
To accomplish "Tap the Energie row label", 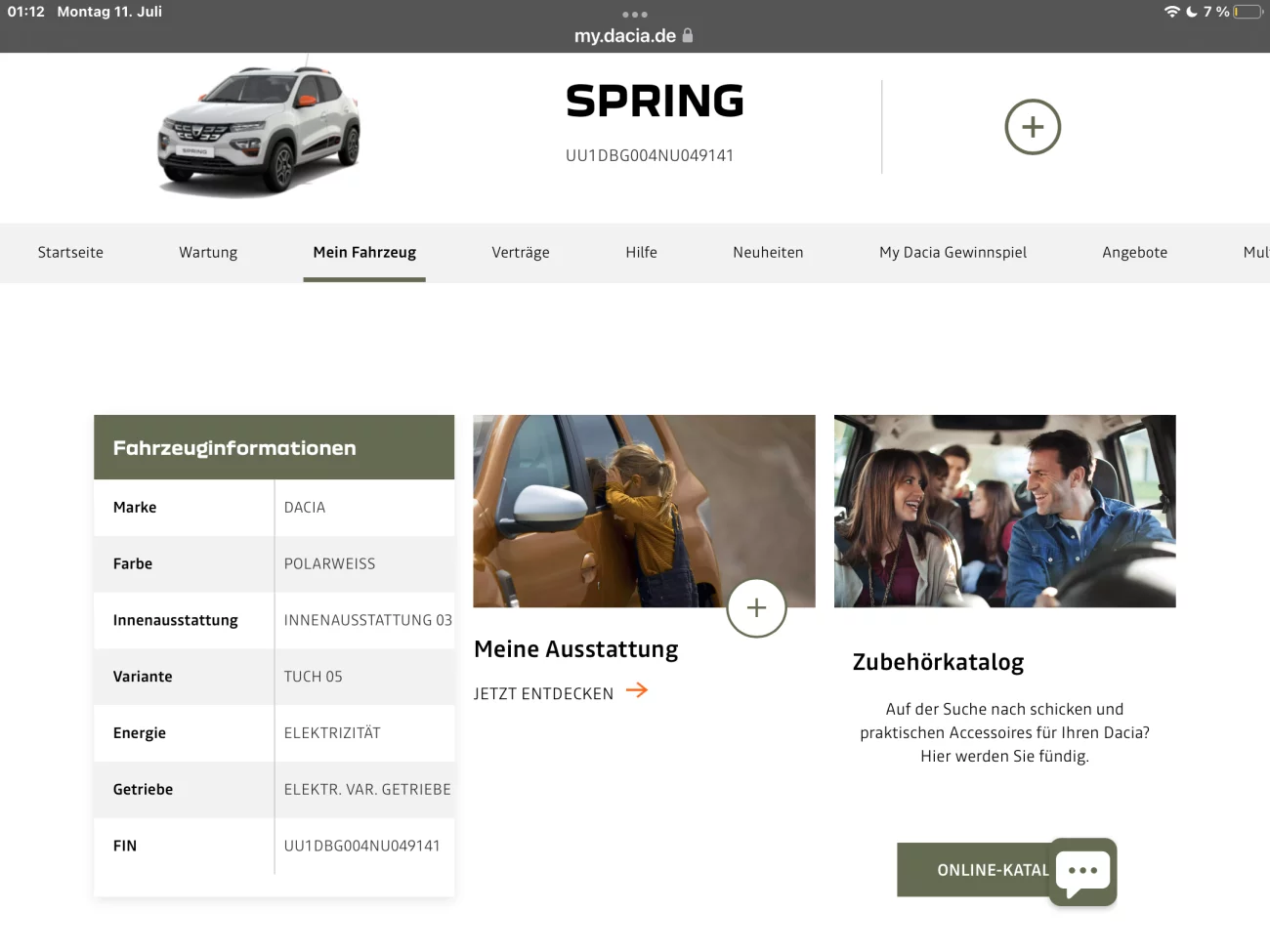I will tap(140, 733).
